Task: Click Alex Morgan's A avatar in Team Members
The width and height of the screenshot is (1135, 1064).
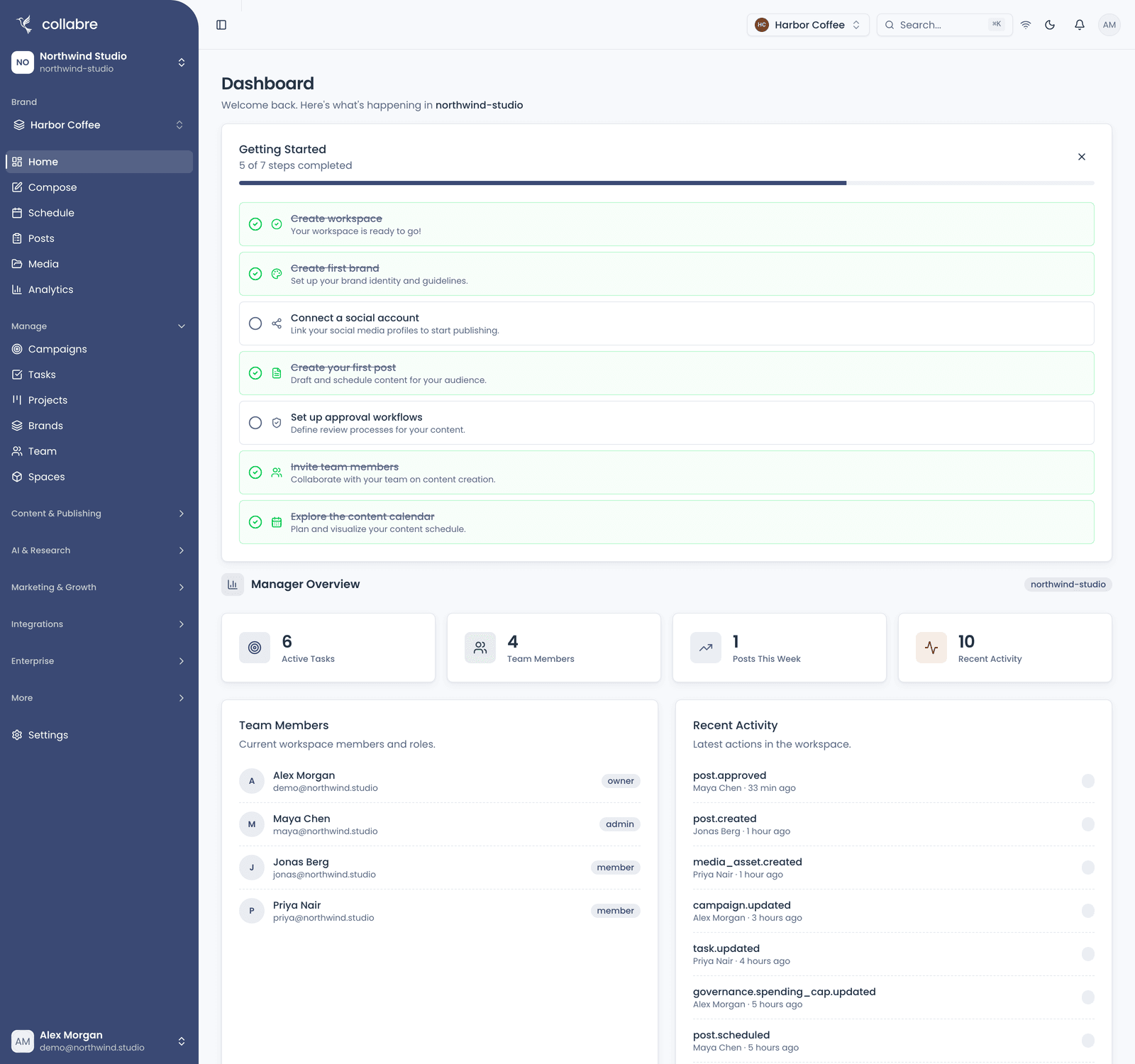Action: pyautogui.click(x=252, y=781)
